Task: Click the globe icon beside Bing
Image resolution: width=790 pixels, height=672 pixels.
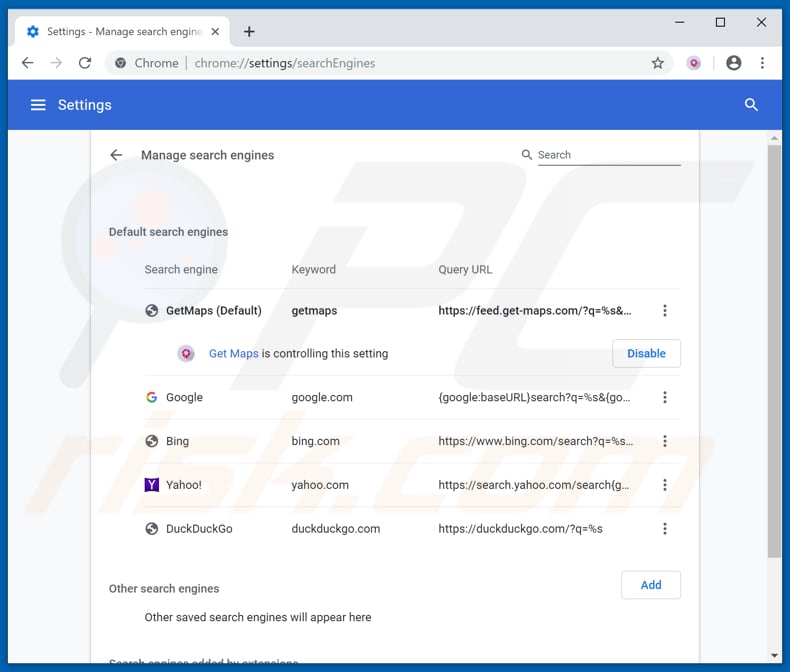Action: coord(151,441)
